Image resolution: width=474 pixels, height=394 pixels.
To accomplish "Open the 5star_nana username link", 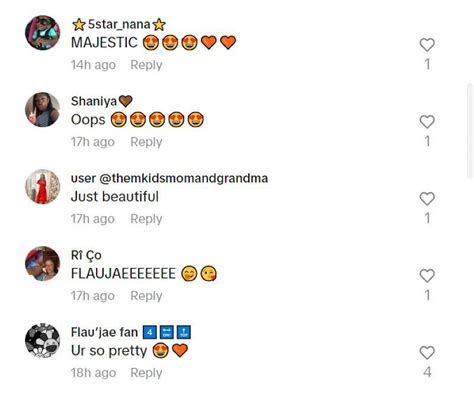I will (x=119, y=24).
